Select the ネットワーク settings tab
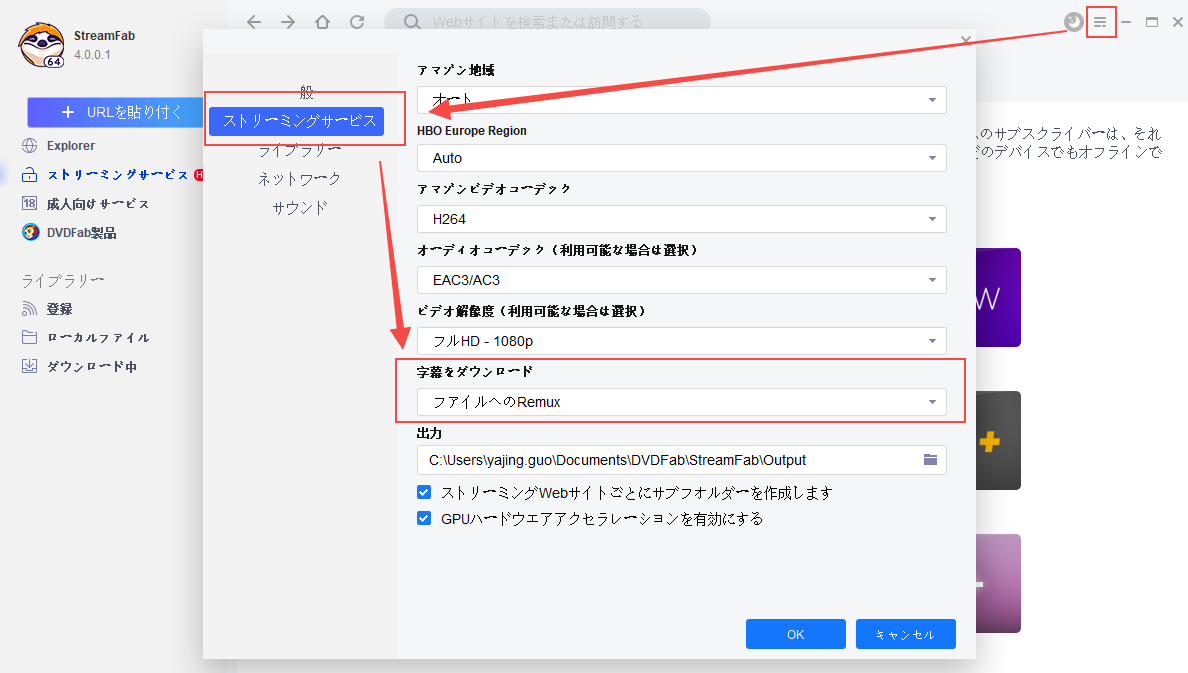 pos(299,179)
